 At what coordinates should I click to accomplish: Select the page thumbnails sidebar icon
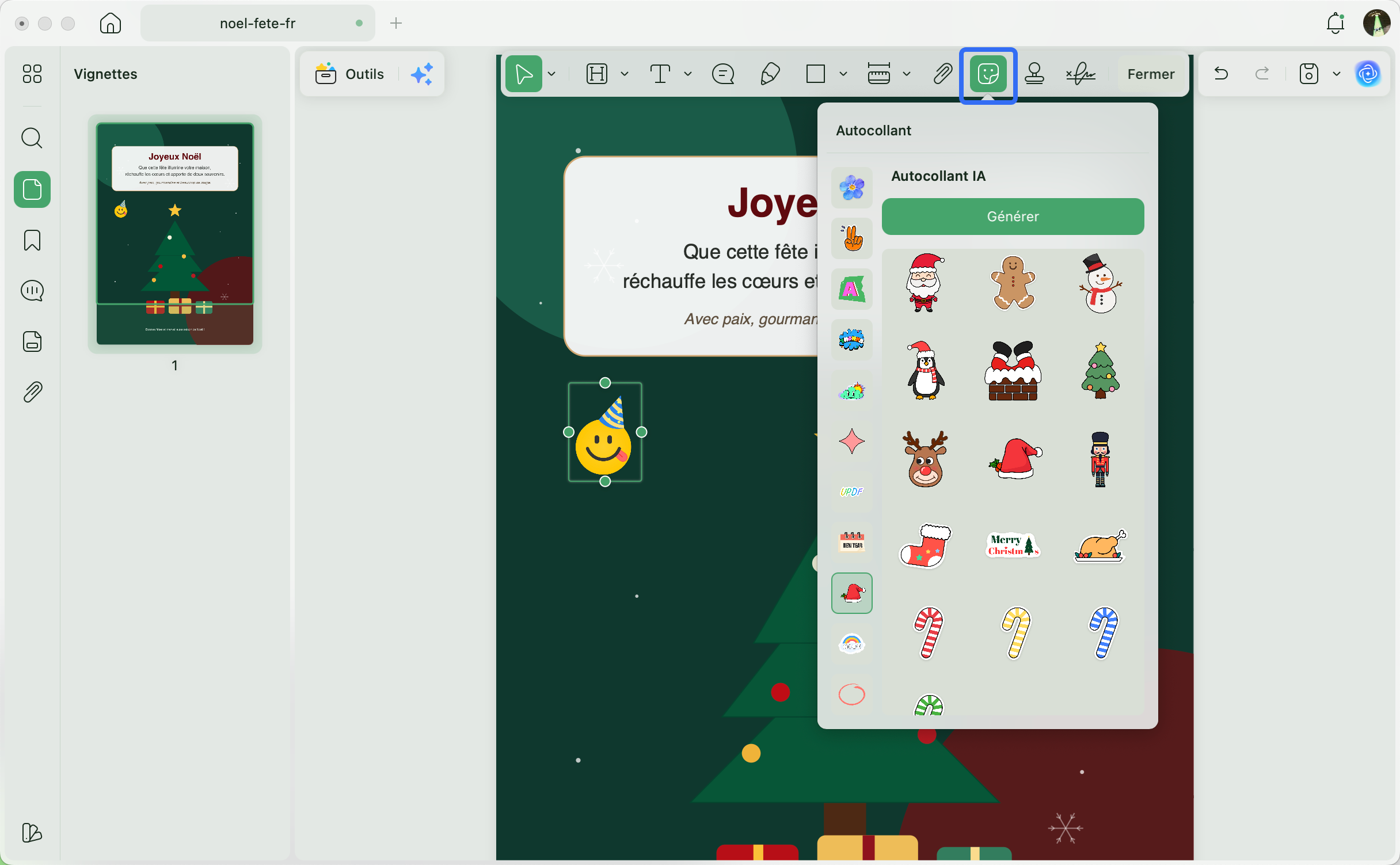(x=32, y=189)
